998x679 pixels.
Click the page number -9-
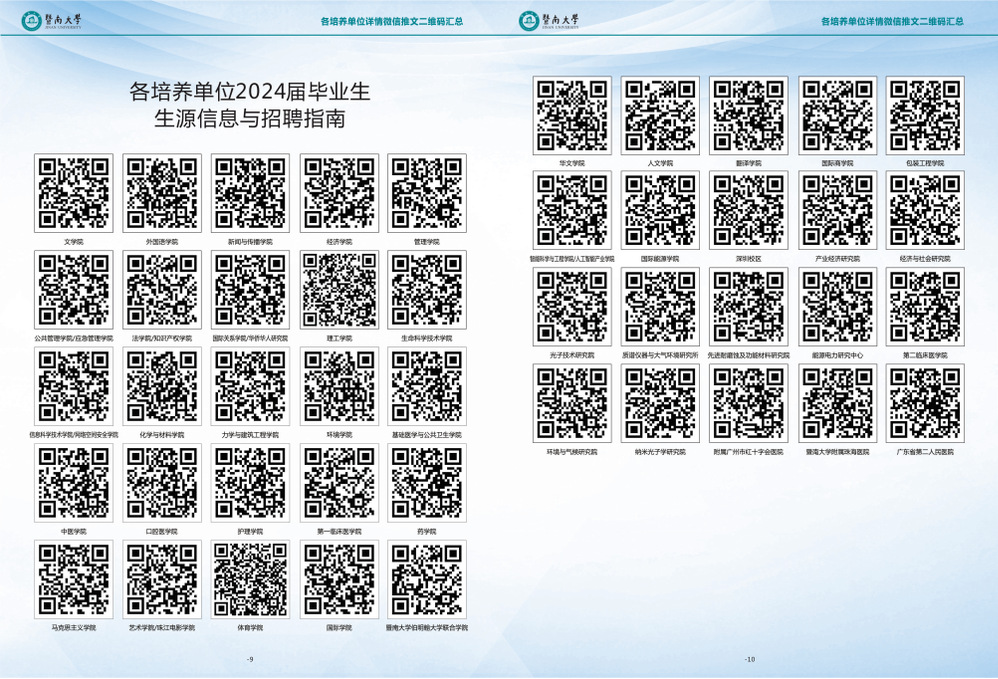pyautogui.click(x=250, y=659)
